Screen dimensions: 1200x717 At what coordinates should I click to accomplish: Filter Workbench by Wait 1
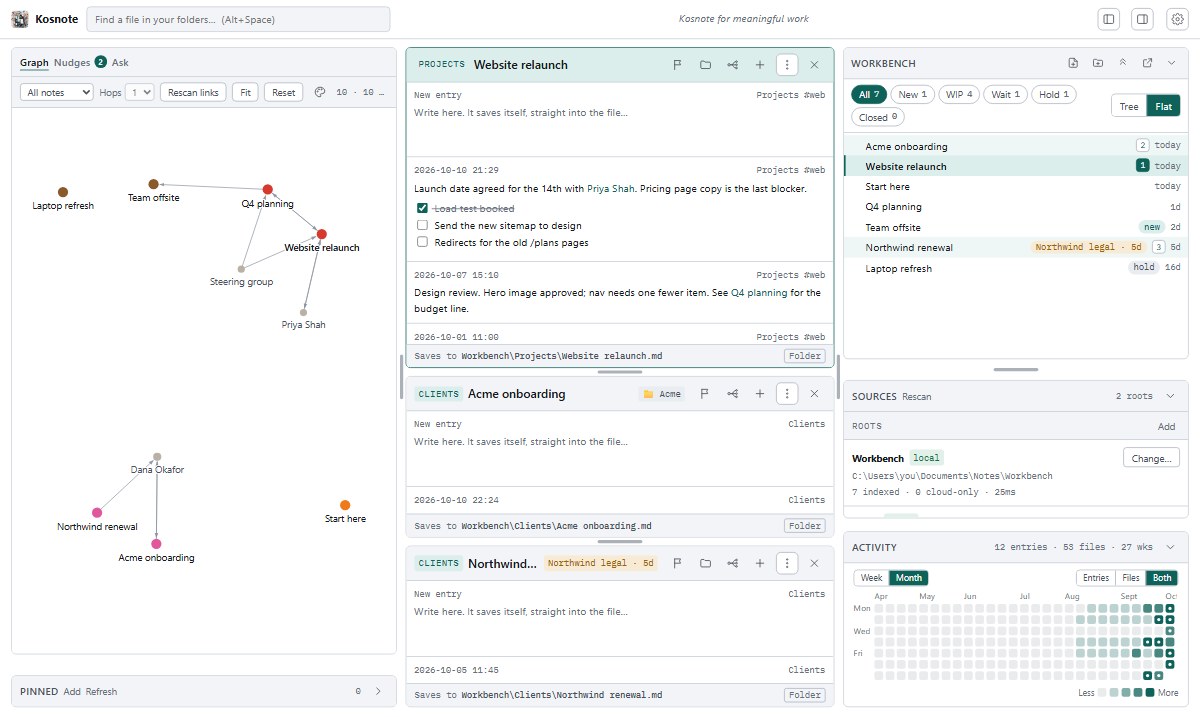tap(1005, 95)
